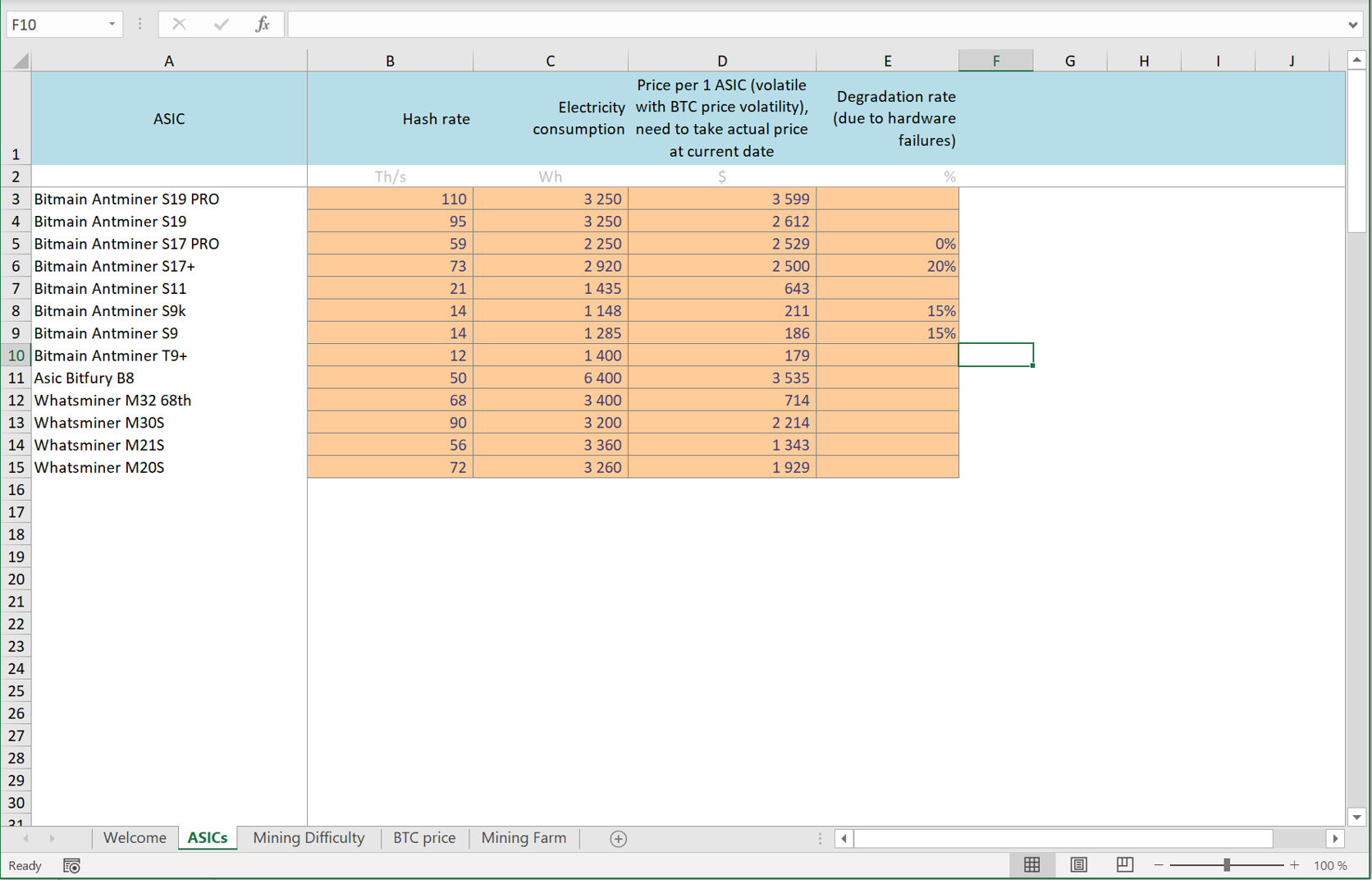Click cell Whatsminer M32 68th

[x=169, y=400]
